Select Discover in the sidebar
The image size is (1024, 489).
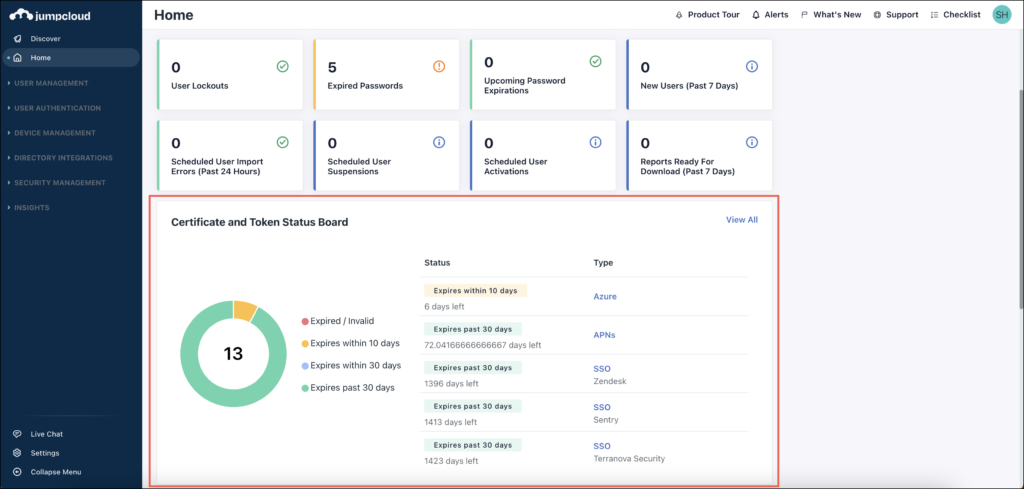click(45, 38)
